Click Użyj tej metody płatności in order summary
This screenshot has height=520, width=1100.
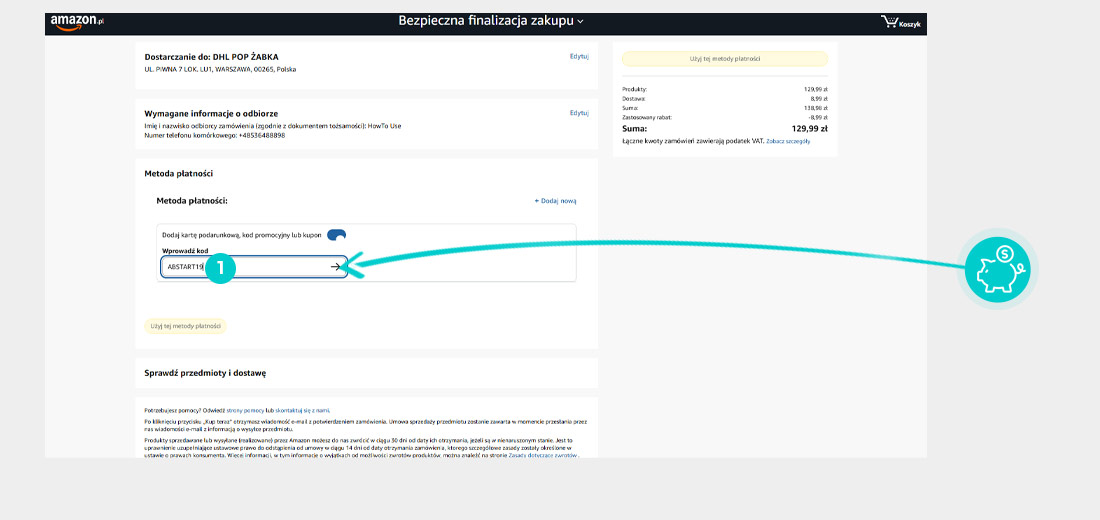pyautogui.click(x=725, y=59)
